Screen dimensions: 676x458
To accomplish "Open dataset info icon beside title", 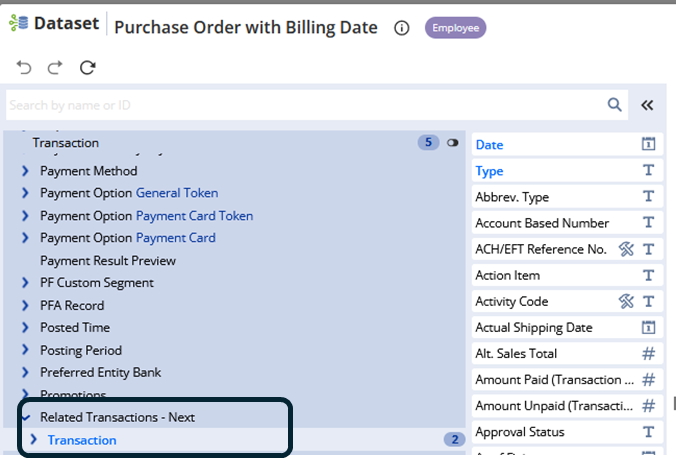I will [x=401, y=28].
